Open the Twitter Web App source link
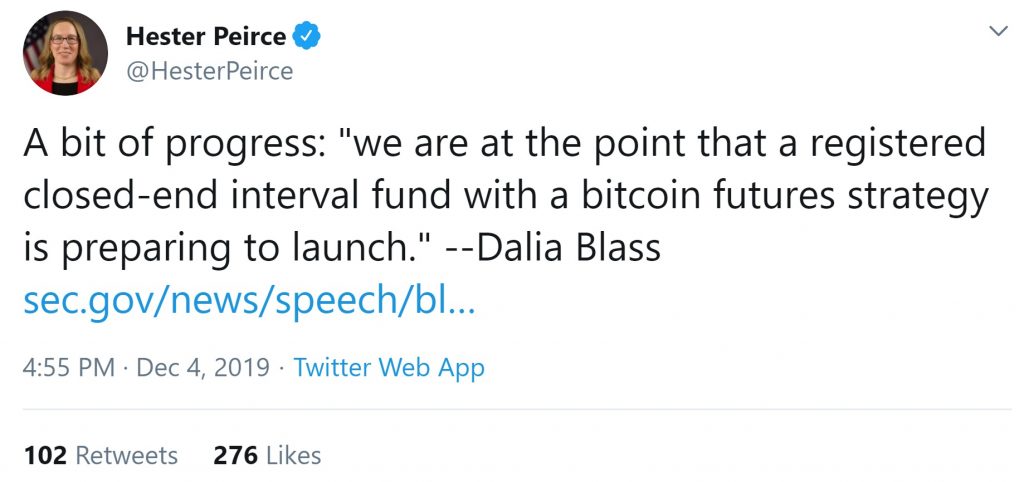This screenshot has width=1024, height=482. coord(389,367)
